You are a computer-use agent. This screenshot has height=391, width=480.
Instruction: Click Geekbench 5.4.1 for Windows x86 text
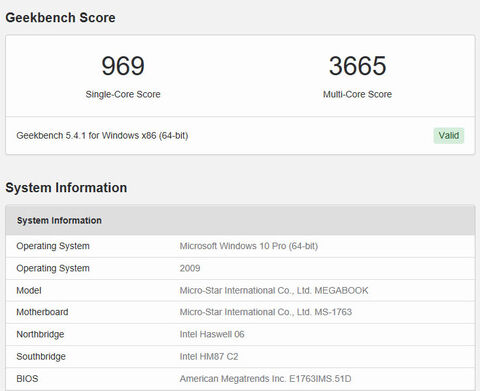point(102,136)
